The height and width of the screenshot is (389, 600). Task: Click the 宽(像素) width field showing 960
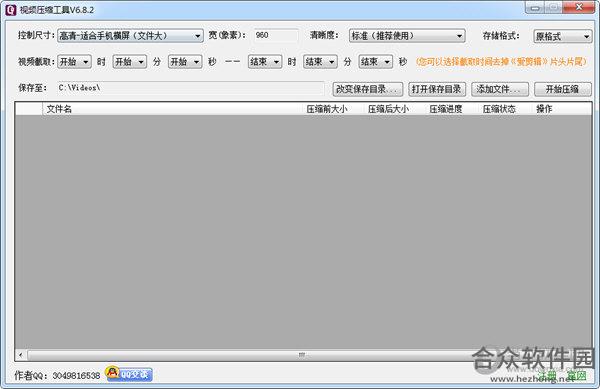[276, 36]
